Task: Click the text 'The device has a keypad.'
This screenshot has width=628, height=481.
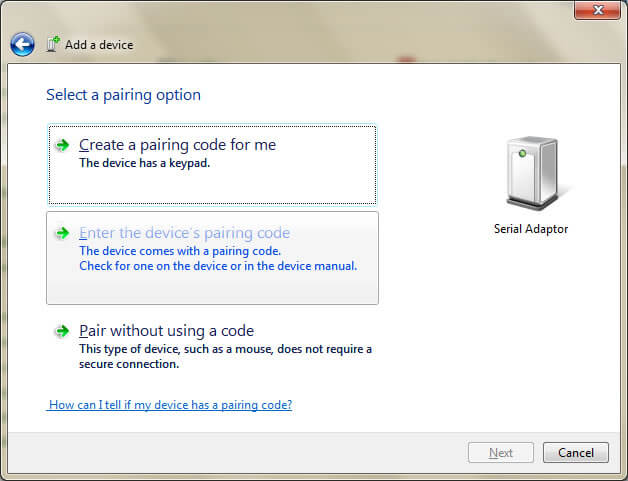Action: coord(145,163)
